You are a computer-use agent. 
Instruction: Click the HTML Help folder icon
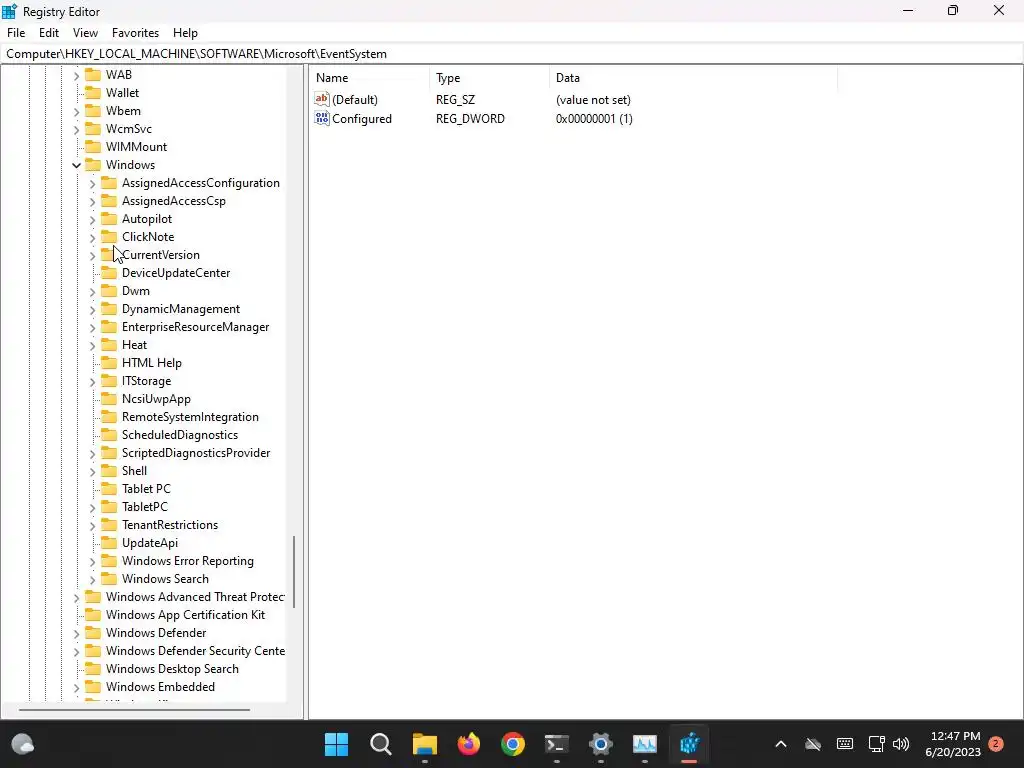pos(109,362)
